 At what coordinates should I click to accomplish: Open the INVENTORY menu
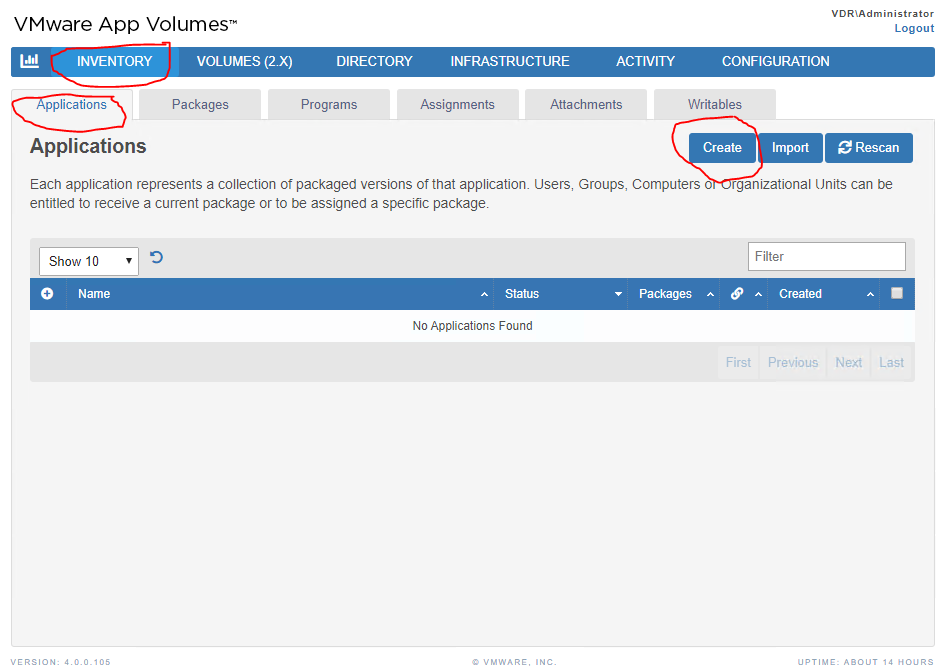click(x=114, y=61)
